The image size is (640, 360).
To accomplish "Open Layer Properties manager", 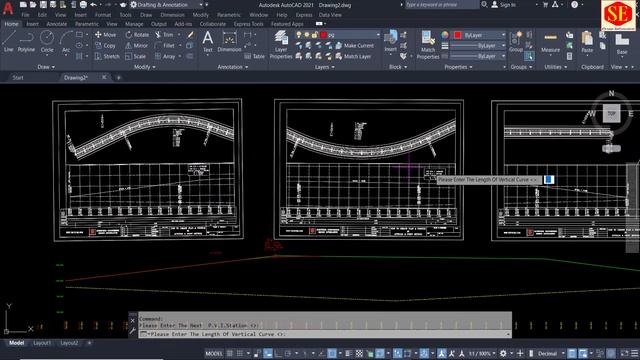I will pos(281,44).
